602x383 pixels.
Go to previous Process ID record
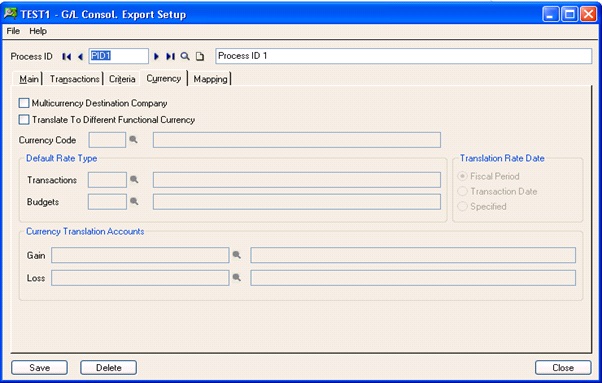(x=80, y=57)
